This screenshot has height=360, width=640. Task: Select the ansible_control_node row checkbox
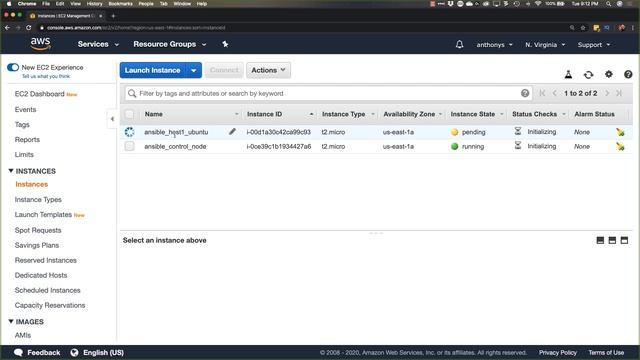[129, 146]
